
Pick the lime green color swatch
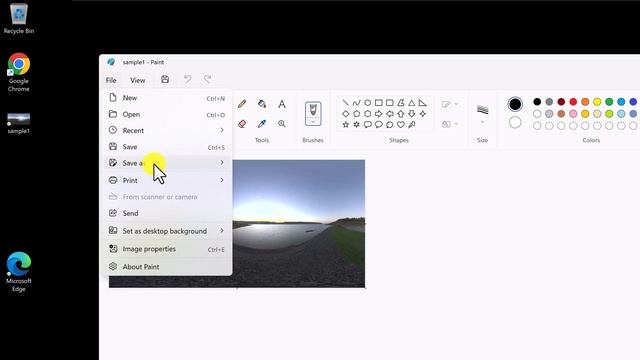609,113
